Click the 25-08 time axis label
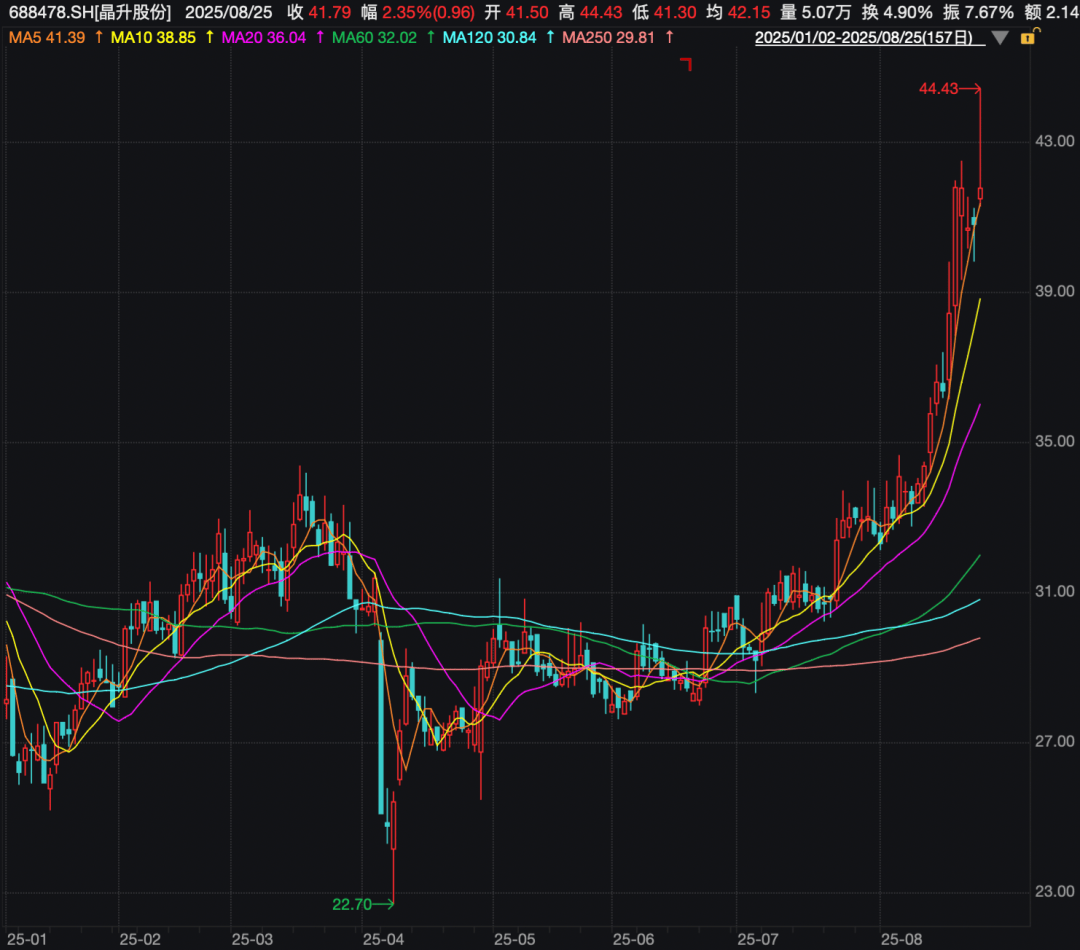Image resolution: width=1080 pixels, height=950 pixels. (x=902, y=940)
